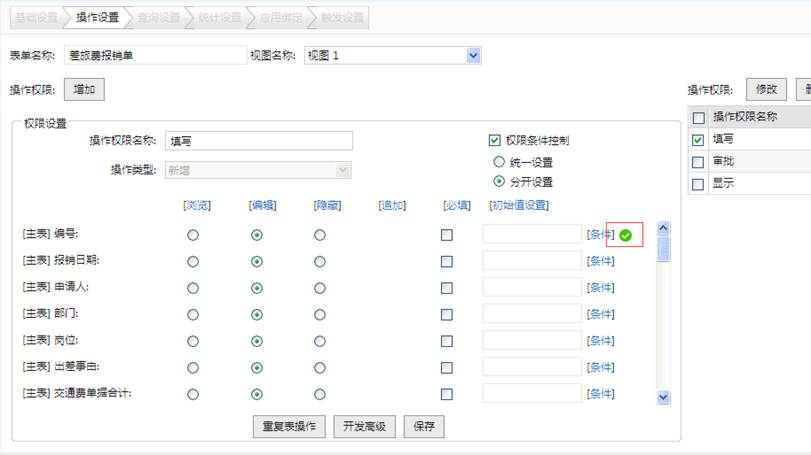This screenshot has width=811, height=455.
Task: Check the 必填 box for 编号 row
Action: (447, 235)
